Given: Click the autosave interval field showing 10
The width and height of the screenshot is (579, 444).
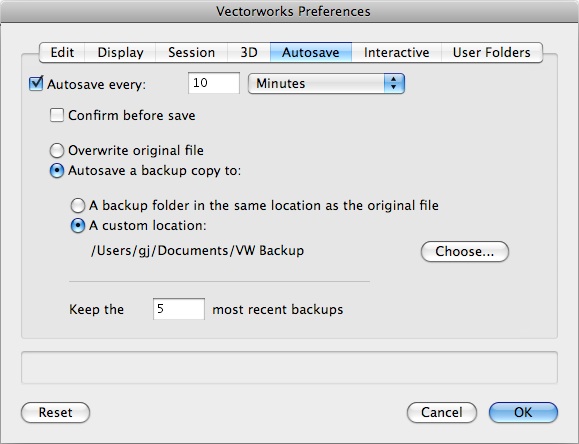Looking at the screenshot, I should click(214, 83).
